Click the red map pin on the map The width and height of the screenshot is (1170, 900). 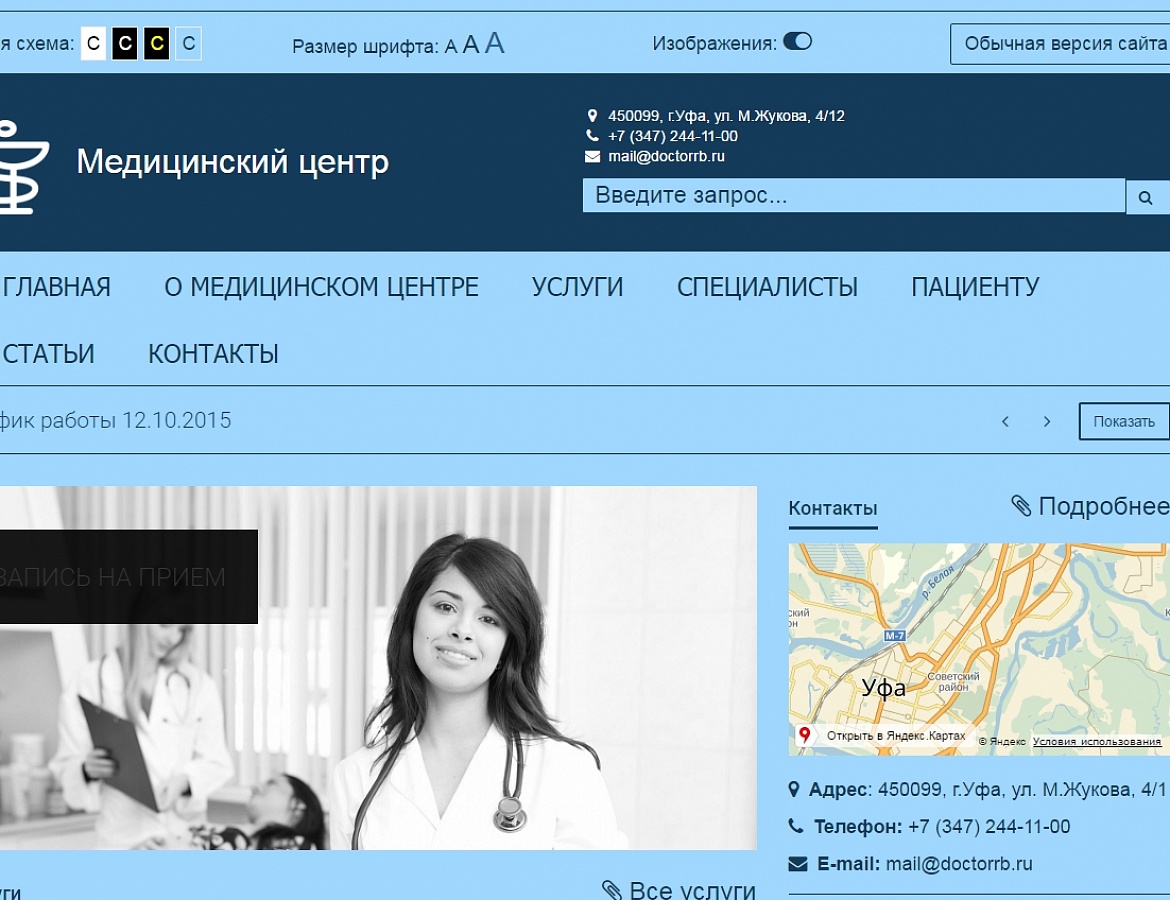tap(805, 736)
